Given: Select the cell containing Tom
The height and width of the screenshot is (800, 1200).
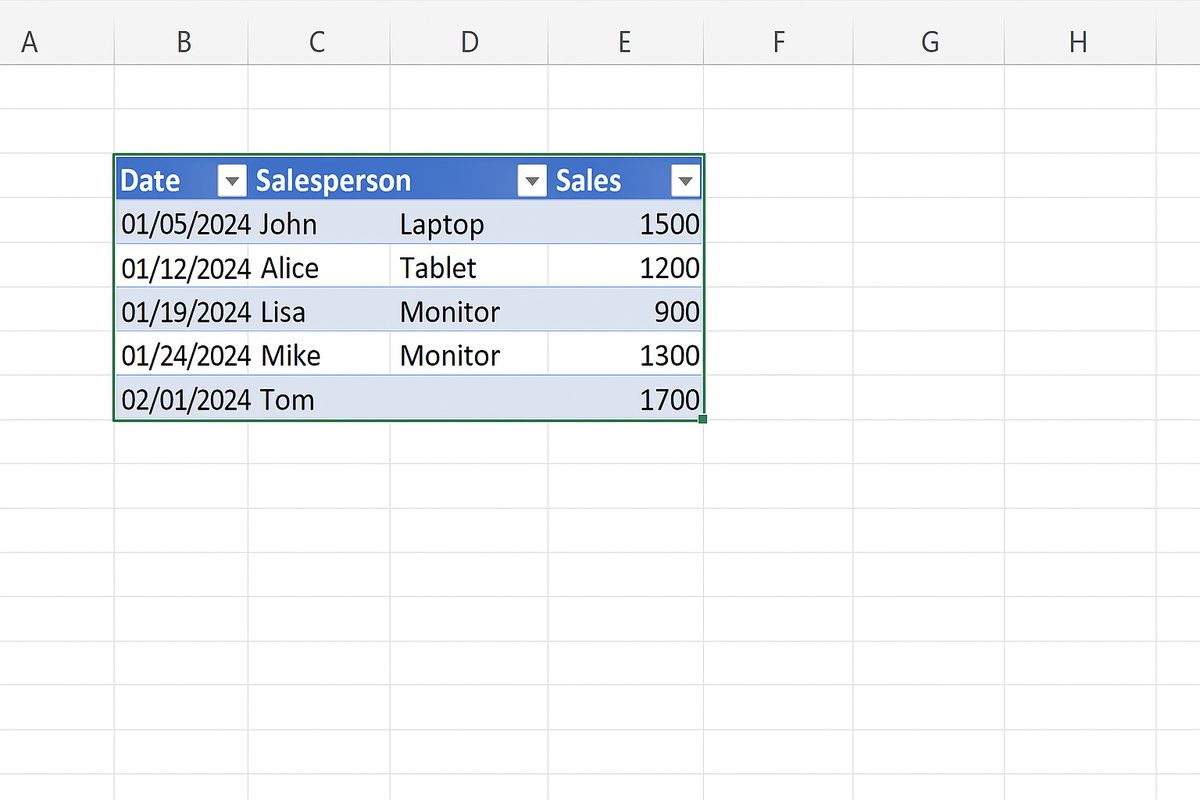Looking at the screenshot, I should [319, 399].
